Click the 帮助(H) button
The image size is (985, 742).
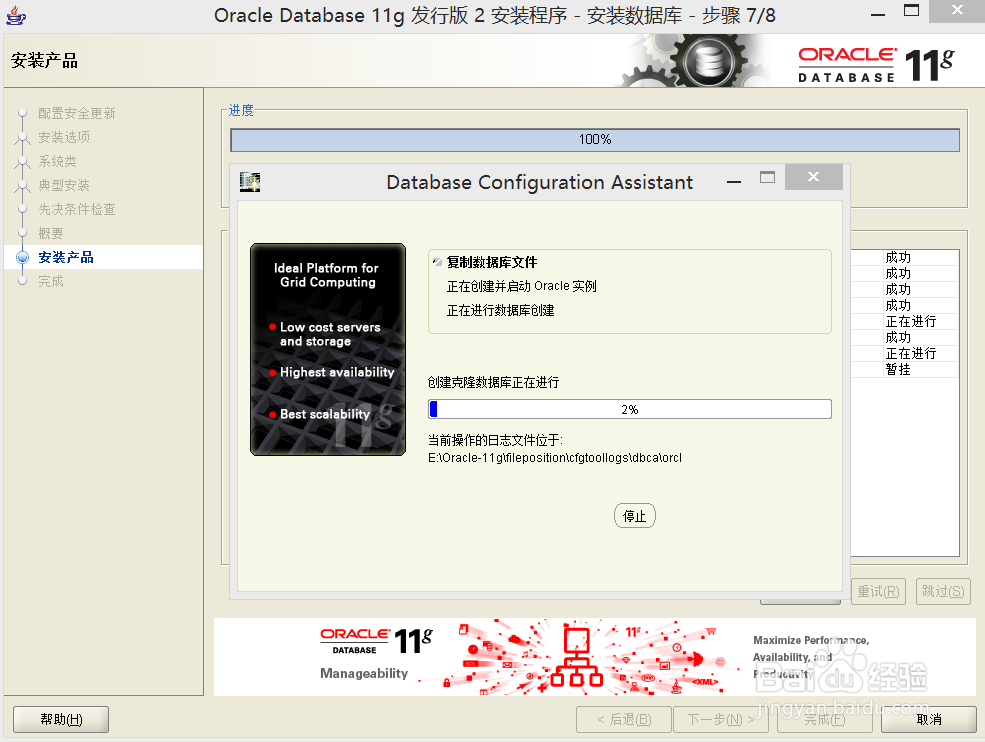61,719
